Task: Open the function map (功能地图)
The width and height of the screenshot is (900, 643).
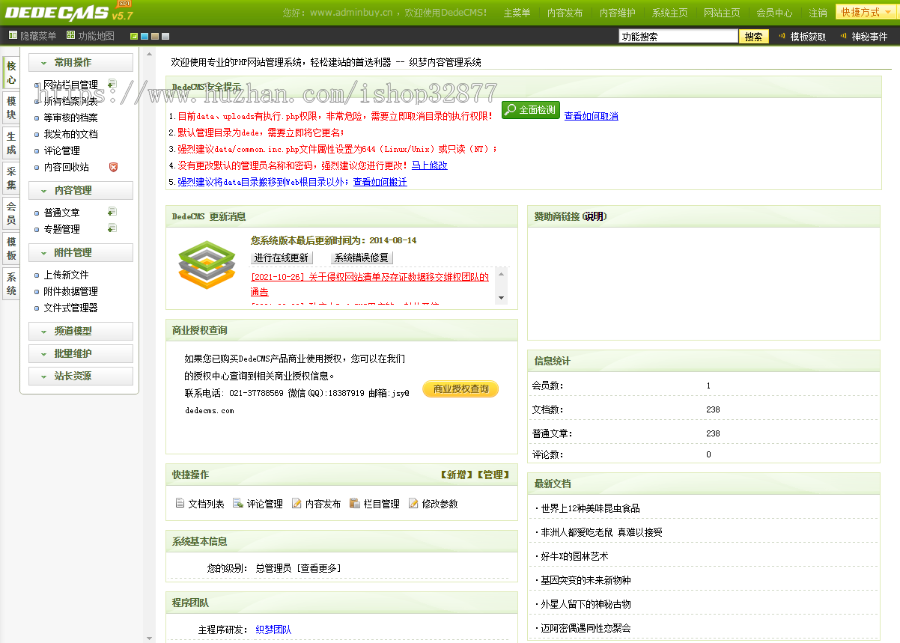Action: point(90,36)
